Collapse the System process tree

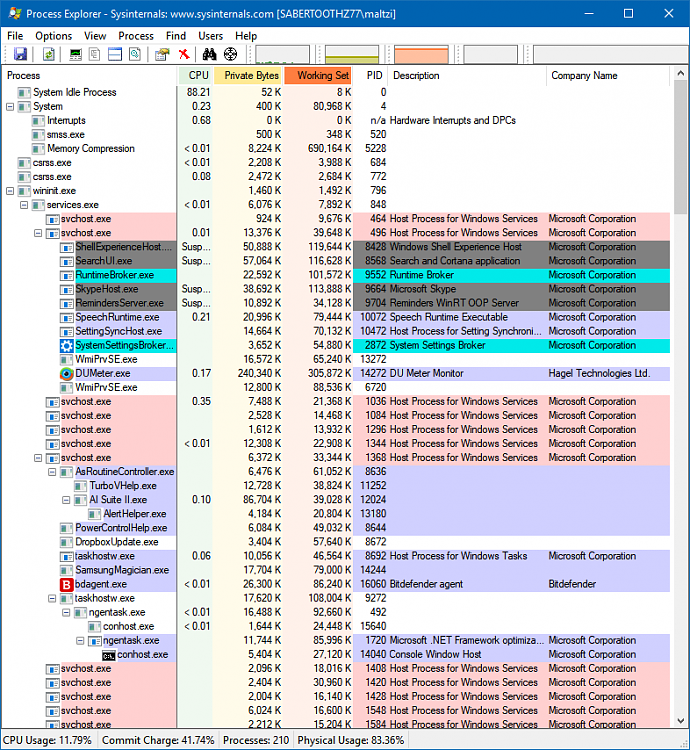point(10,107)
